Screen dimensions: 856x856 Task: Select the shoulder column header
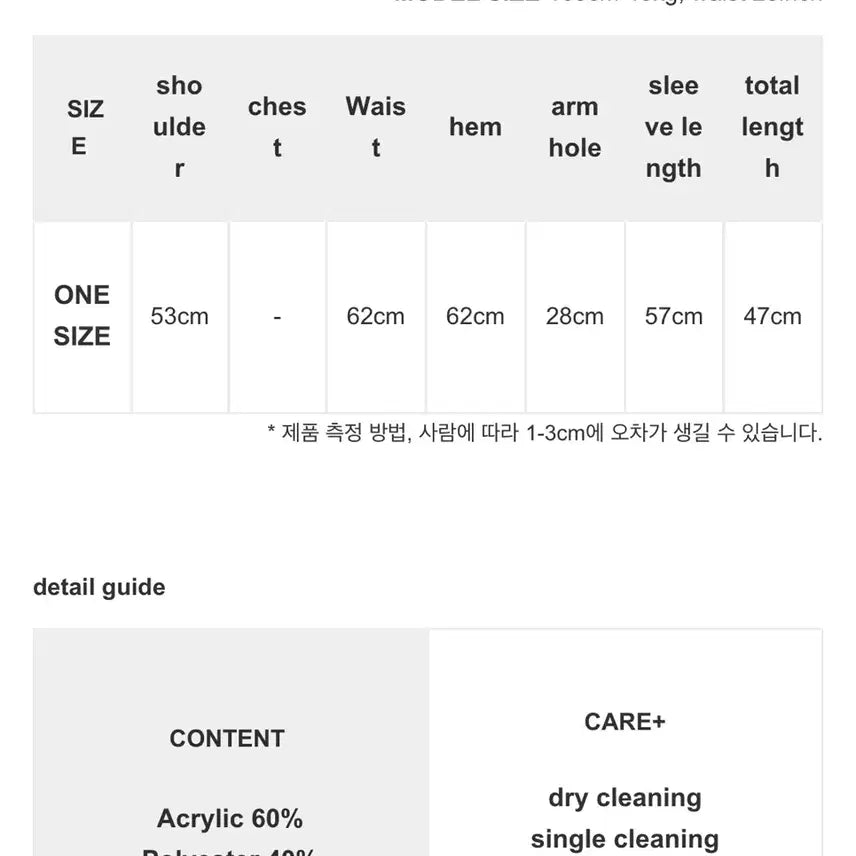(180, 128)
